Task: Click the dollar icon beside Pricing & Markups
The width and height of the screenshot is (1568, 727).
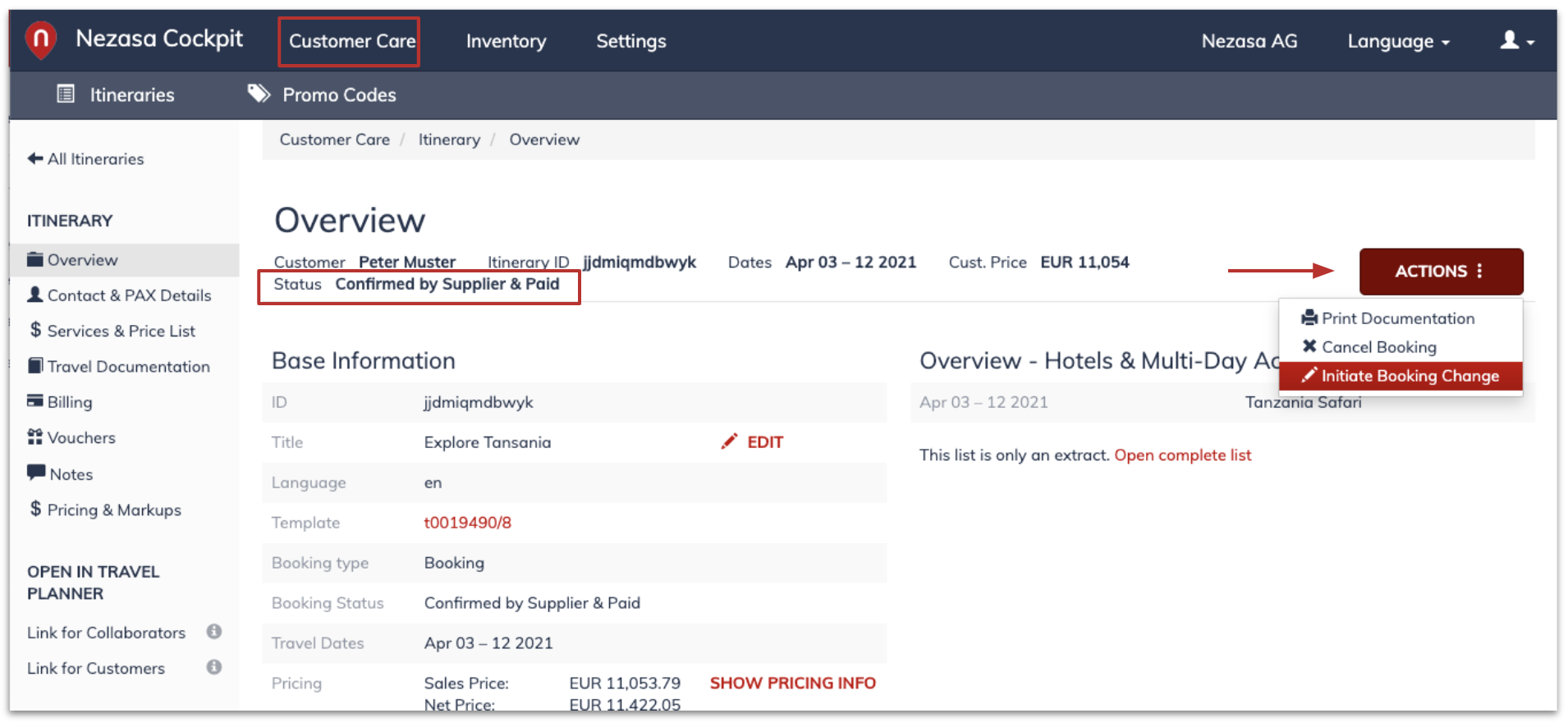Action: tap(35, 509)
